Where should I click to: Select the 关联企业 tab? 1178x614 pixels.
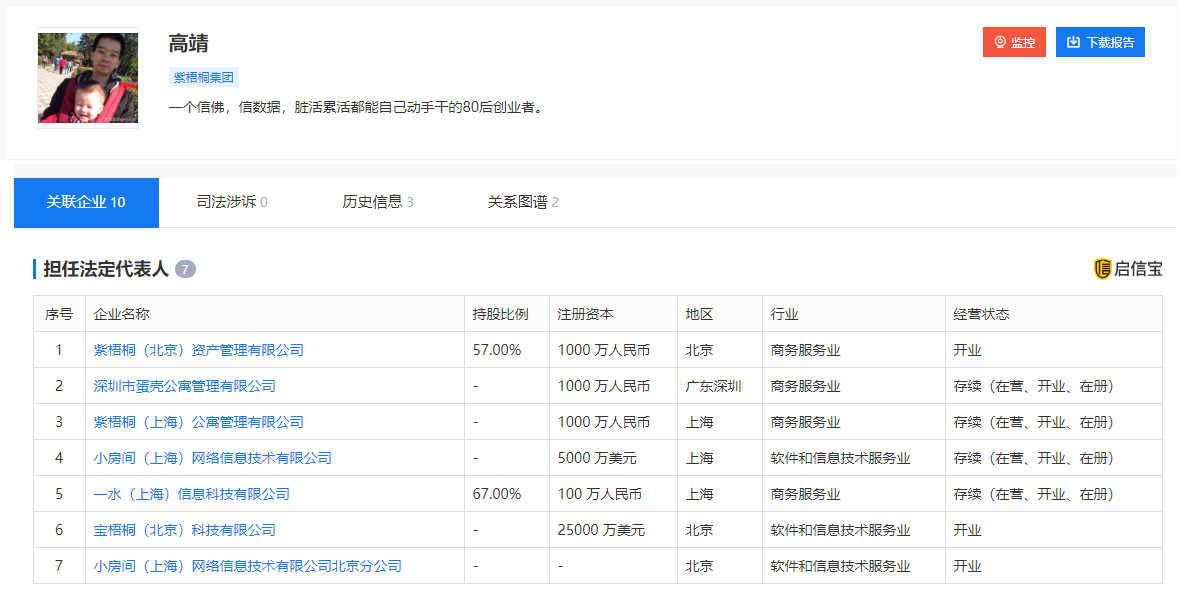(86, 200)
